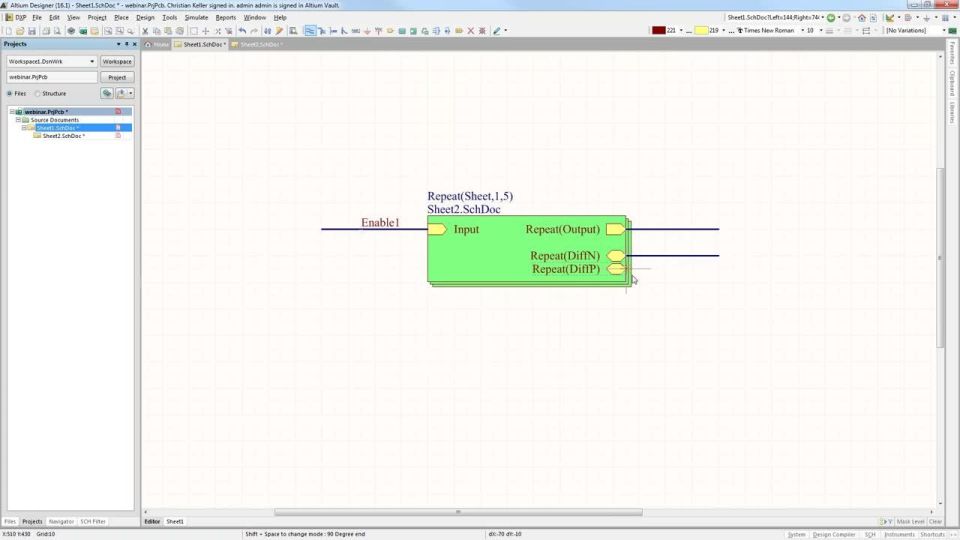The height and width of the screenshot is (540, 960).
Task: Click the Fit Document zoom toolbar icon
Action: (108, 31)
